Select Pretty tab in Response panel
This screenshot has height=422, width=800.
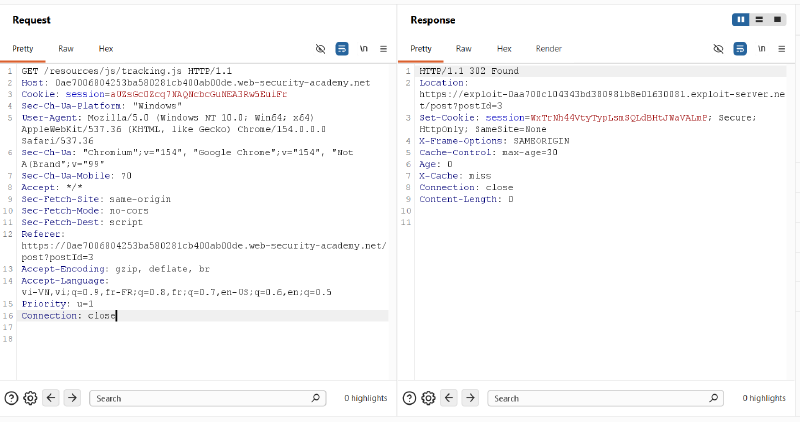tap(421, 49)
